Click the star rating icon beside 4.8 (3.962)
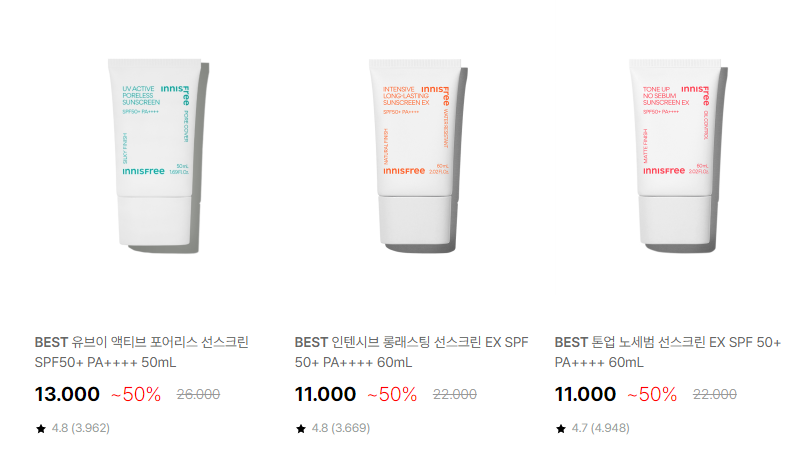Image resolution: width=804 pixels, height=468 pixels. pyautogui.click(x=41, y=429)
